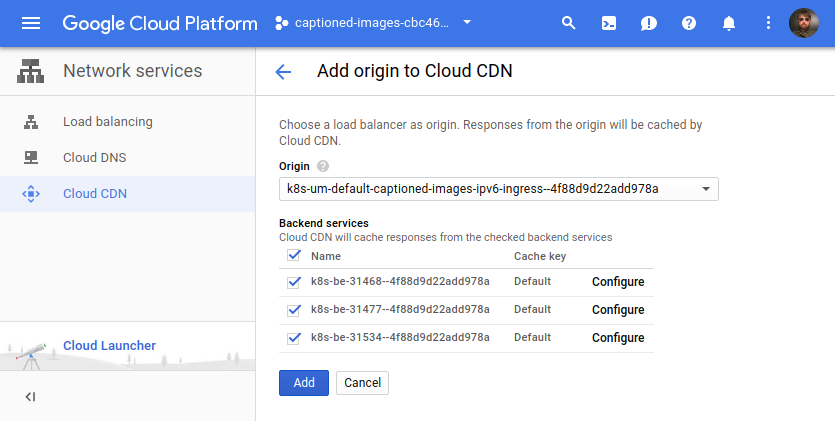Activate Cloud Shell terminal icon
Viewport: 835px width, 421px height.
pyautogui.click(x=609, y=23)
